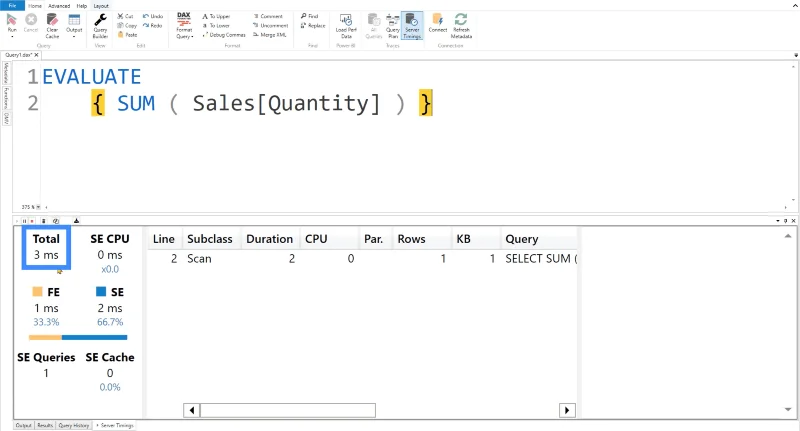Click the clock icon in timings toolbar
Image resolution: width=800 pixels, height=431 pixels.
[x=56, y=221]
